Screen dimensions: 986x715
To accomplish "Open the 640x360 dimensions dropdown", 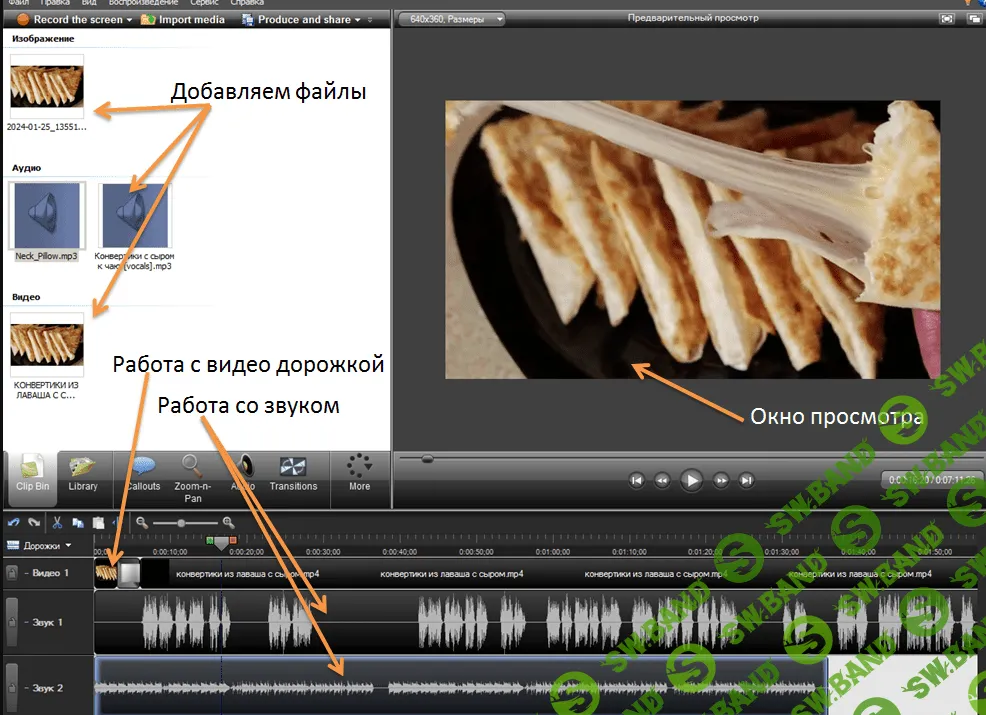I will 448,18.
